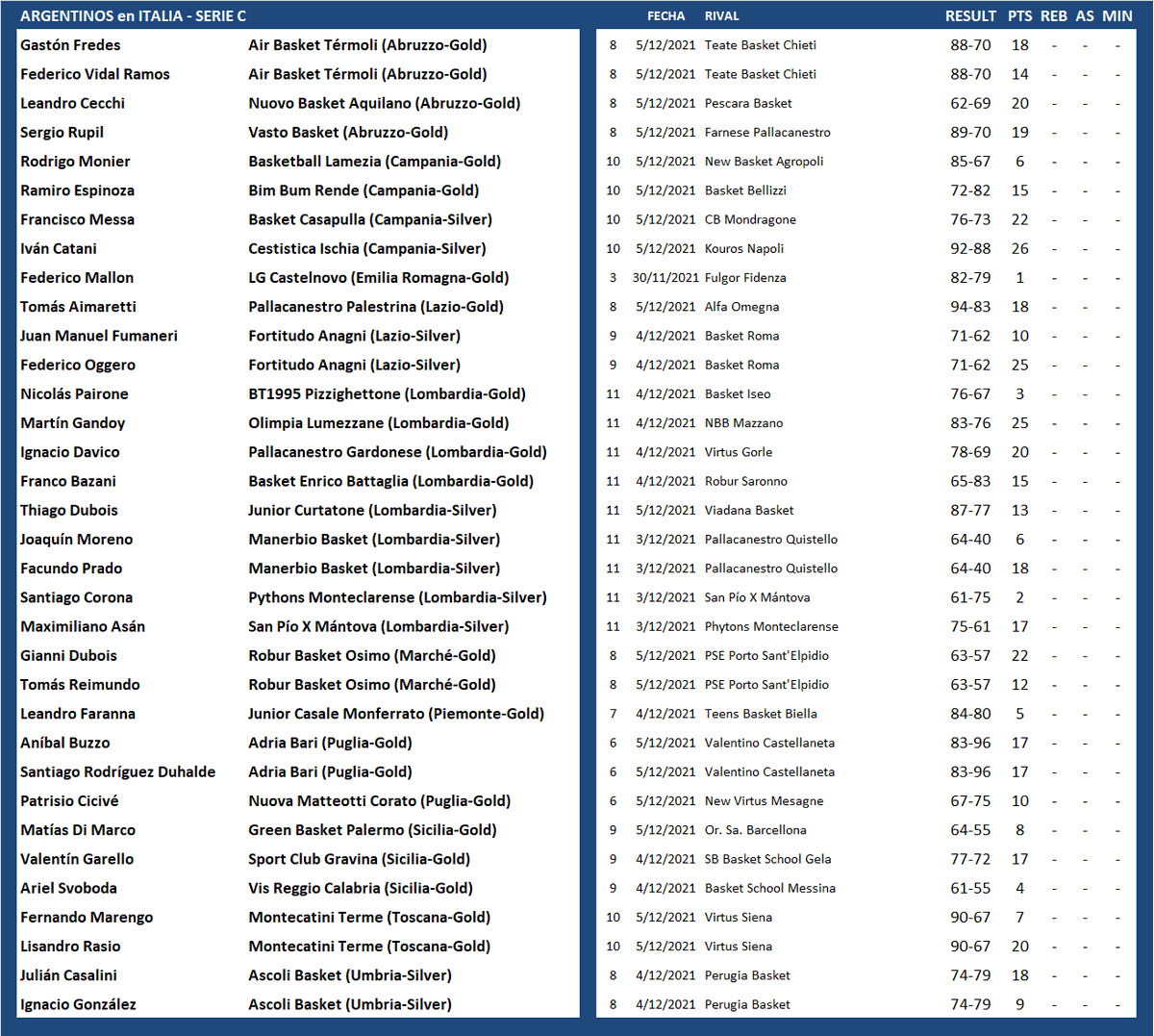Viewport: 1154px width, 1036px height.
Task: Click rival Kouros Napoli
Action: coord(744,249)
